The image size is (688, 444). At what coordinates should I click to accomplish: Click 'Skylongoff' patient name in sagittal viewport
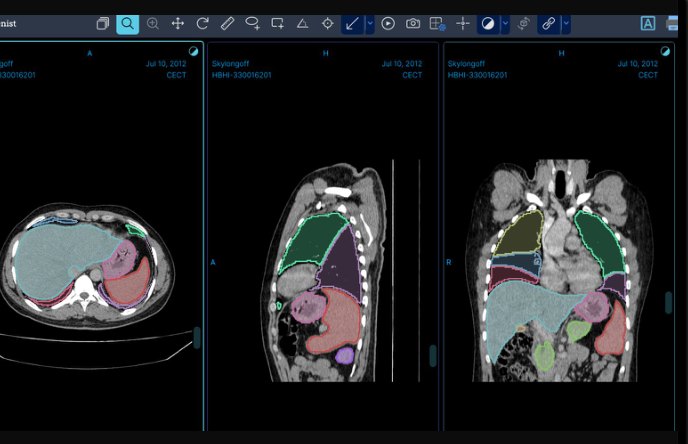[230, 64]
